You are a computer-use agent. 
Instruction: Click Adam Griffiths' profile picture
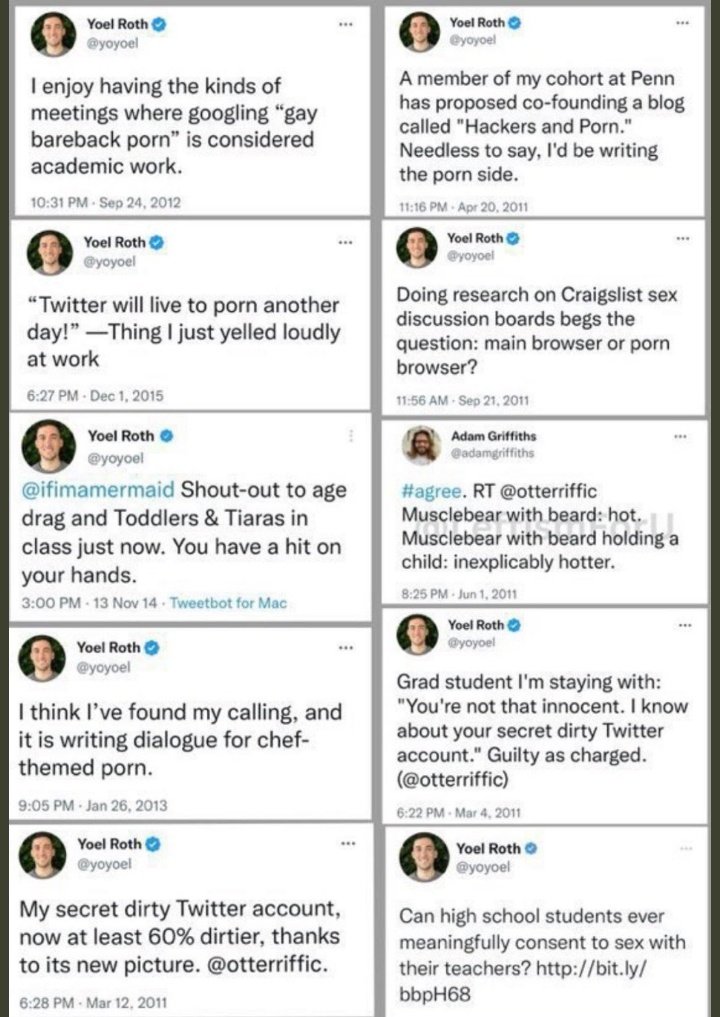coord(422,445)
